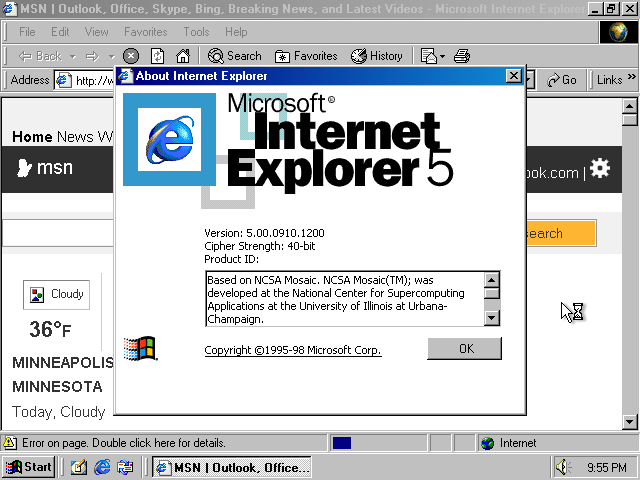Click the Cipher Strength: 40-bit text

[x=260, y=246]
